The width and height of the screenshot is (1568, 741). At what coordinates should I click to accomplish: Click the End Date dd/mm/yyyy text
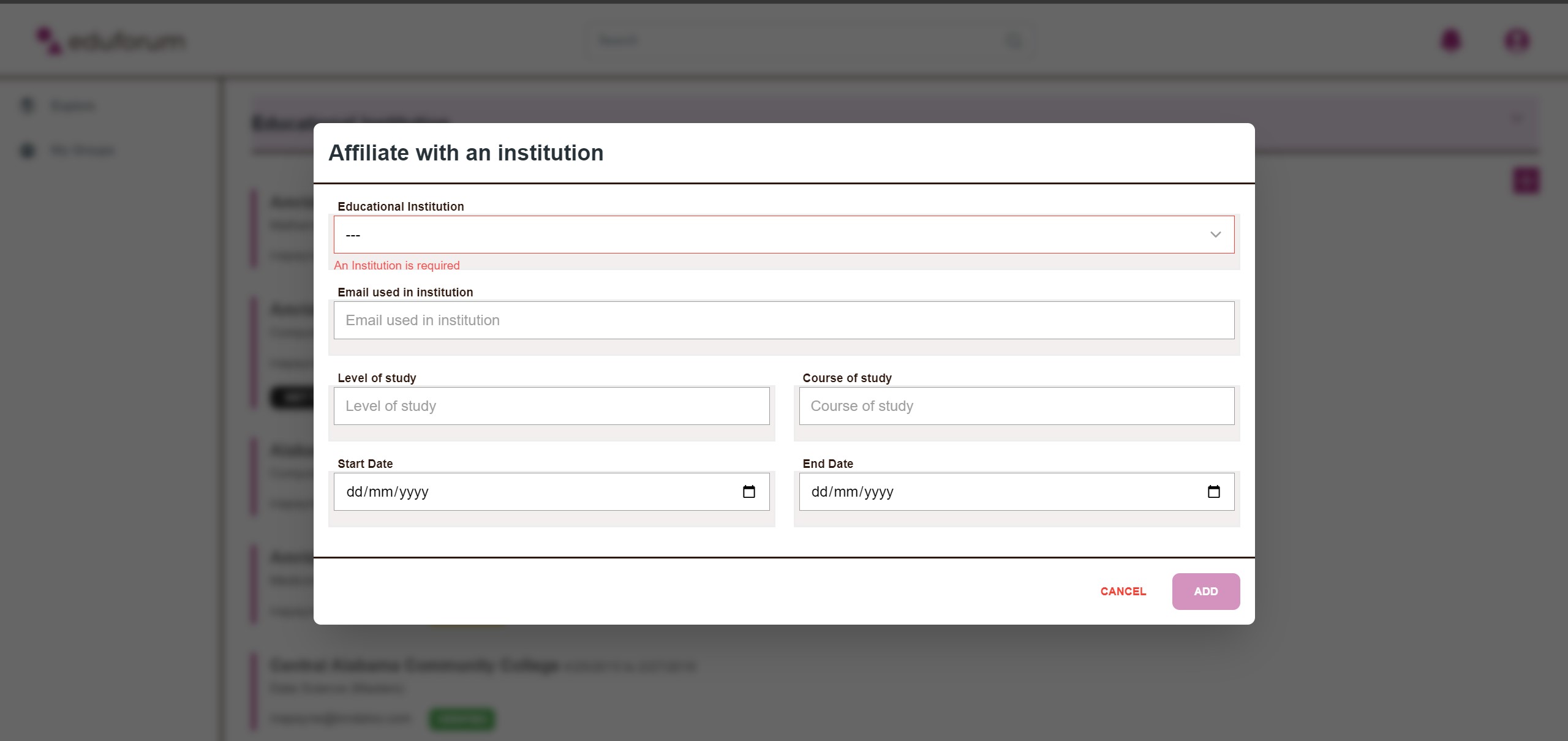pos(853,492)
